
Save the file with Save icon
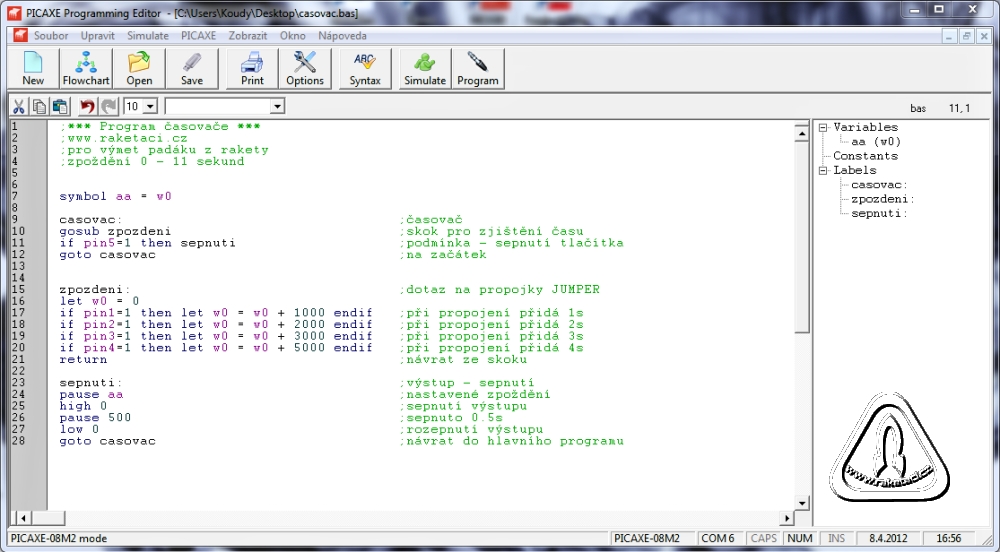[192, 68]
